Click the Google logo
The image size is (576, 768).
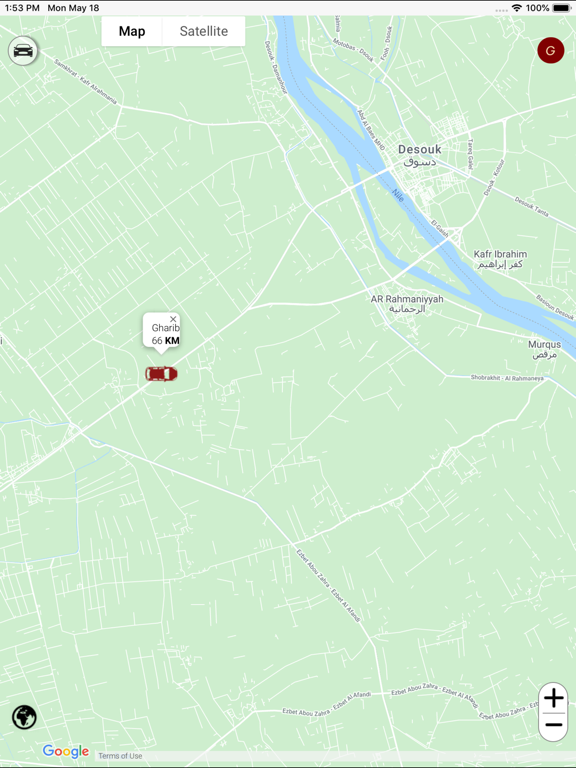66,751
